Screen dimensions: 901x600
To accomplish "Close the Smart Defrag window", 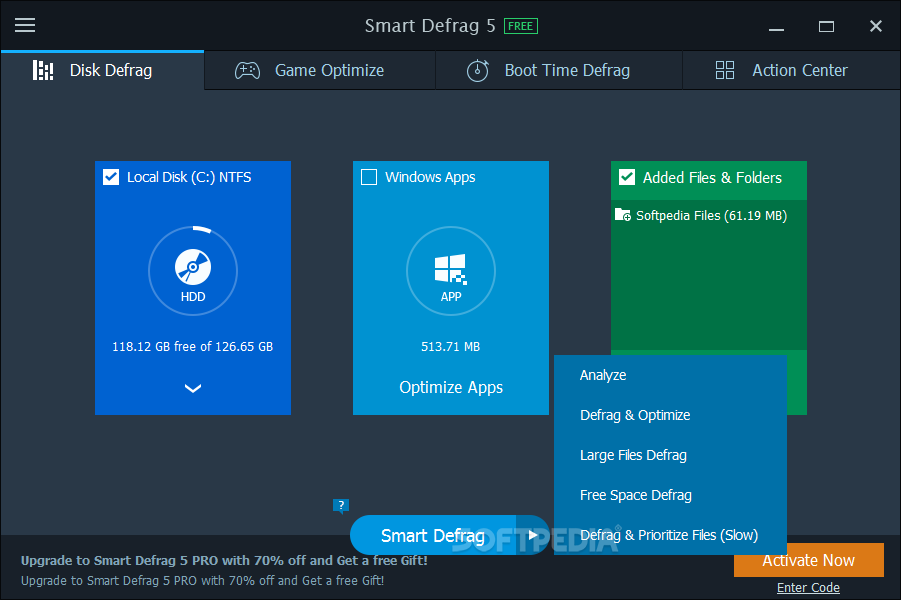I will click(876, 26).
